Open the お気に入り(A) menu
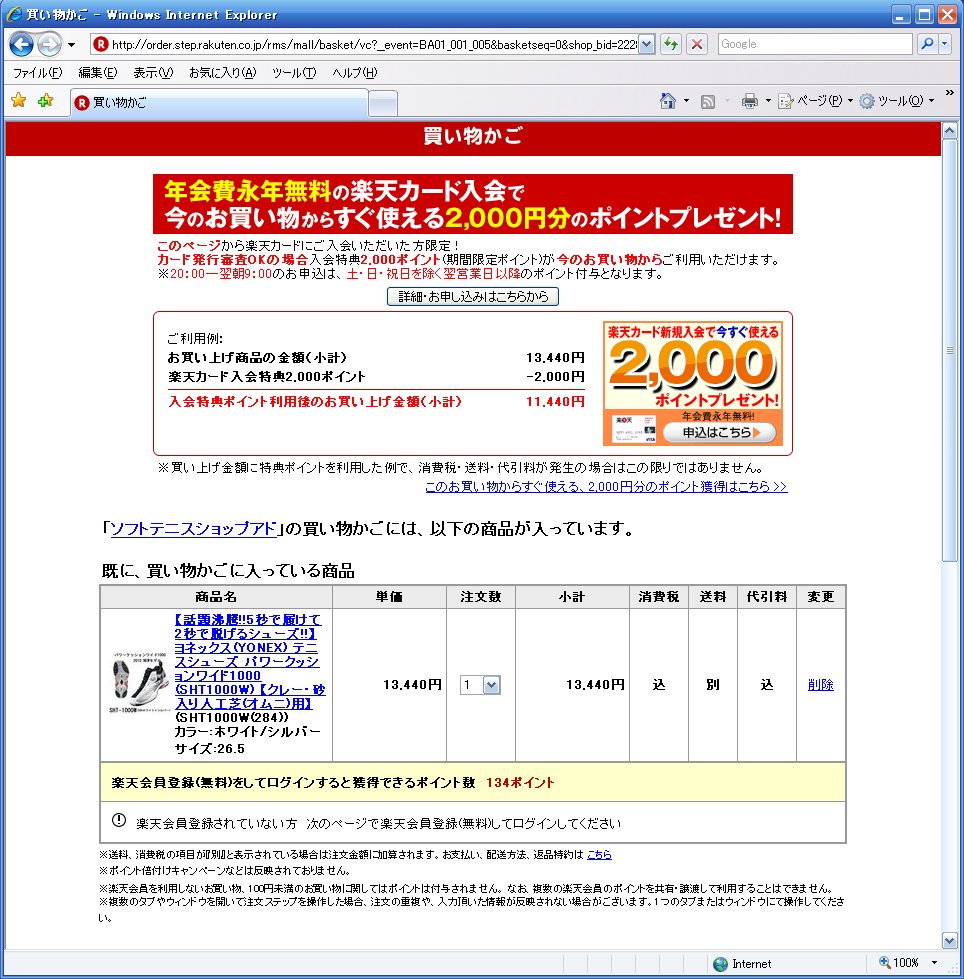Viewport: 964px width, 979px height. [222, 73]
